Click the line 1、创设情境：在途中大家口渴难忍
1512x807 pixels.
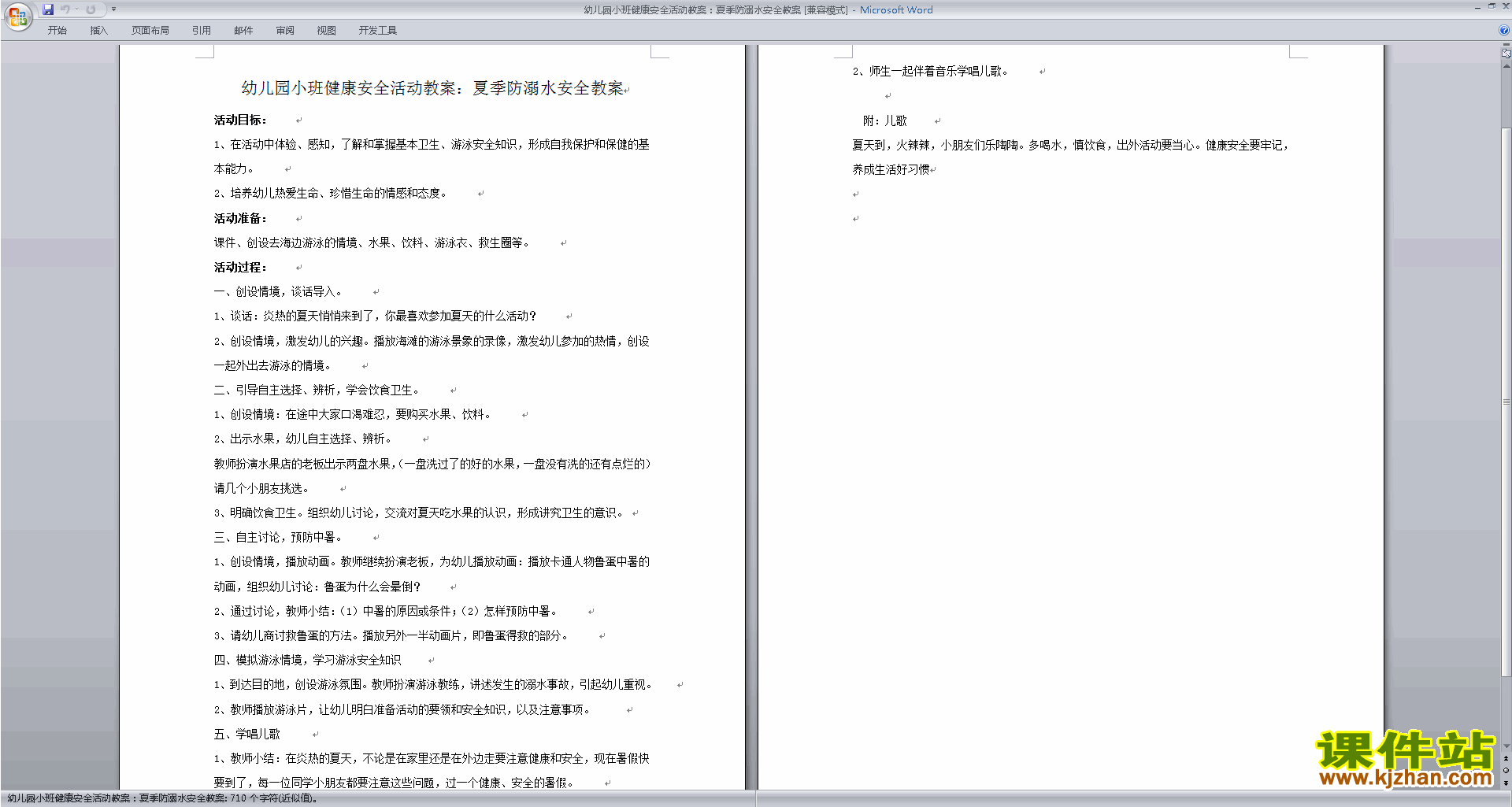pos(352,415)
